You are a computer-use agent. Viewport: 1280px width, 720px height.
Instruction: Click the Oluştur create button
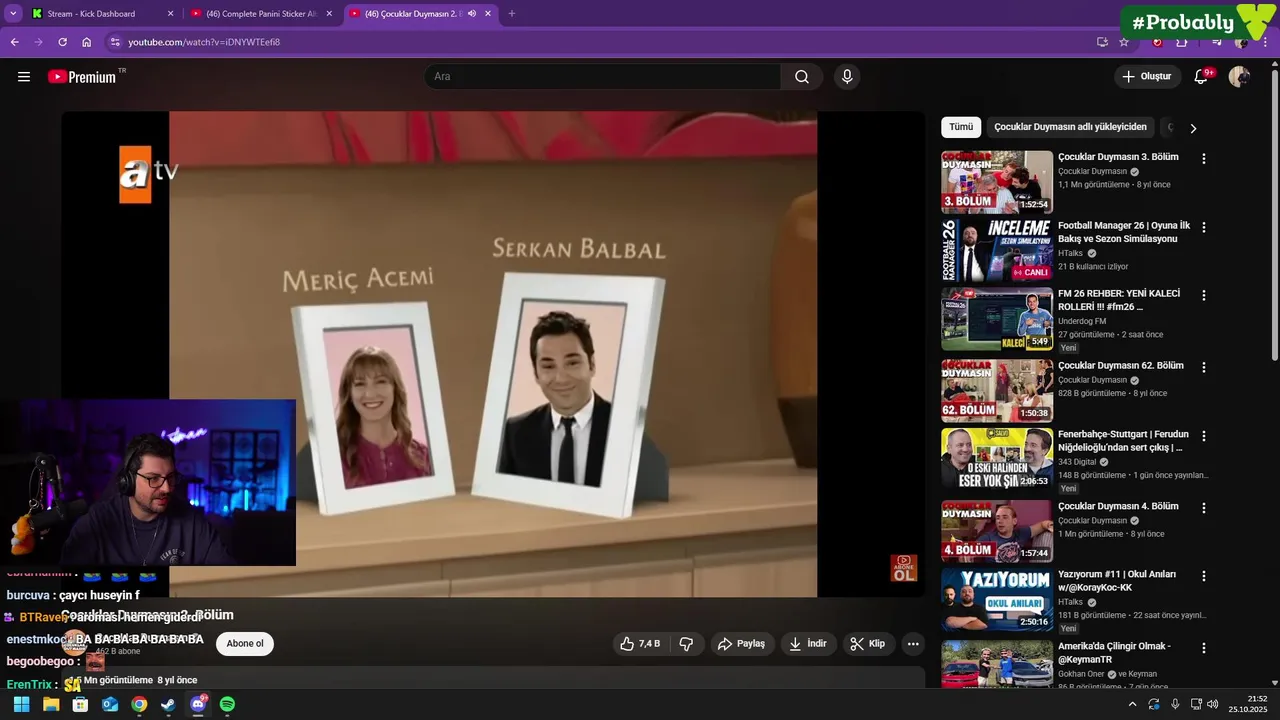coord(1146,77)
